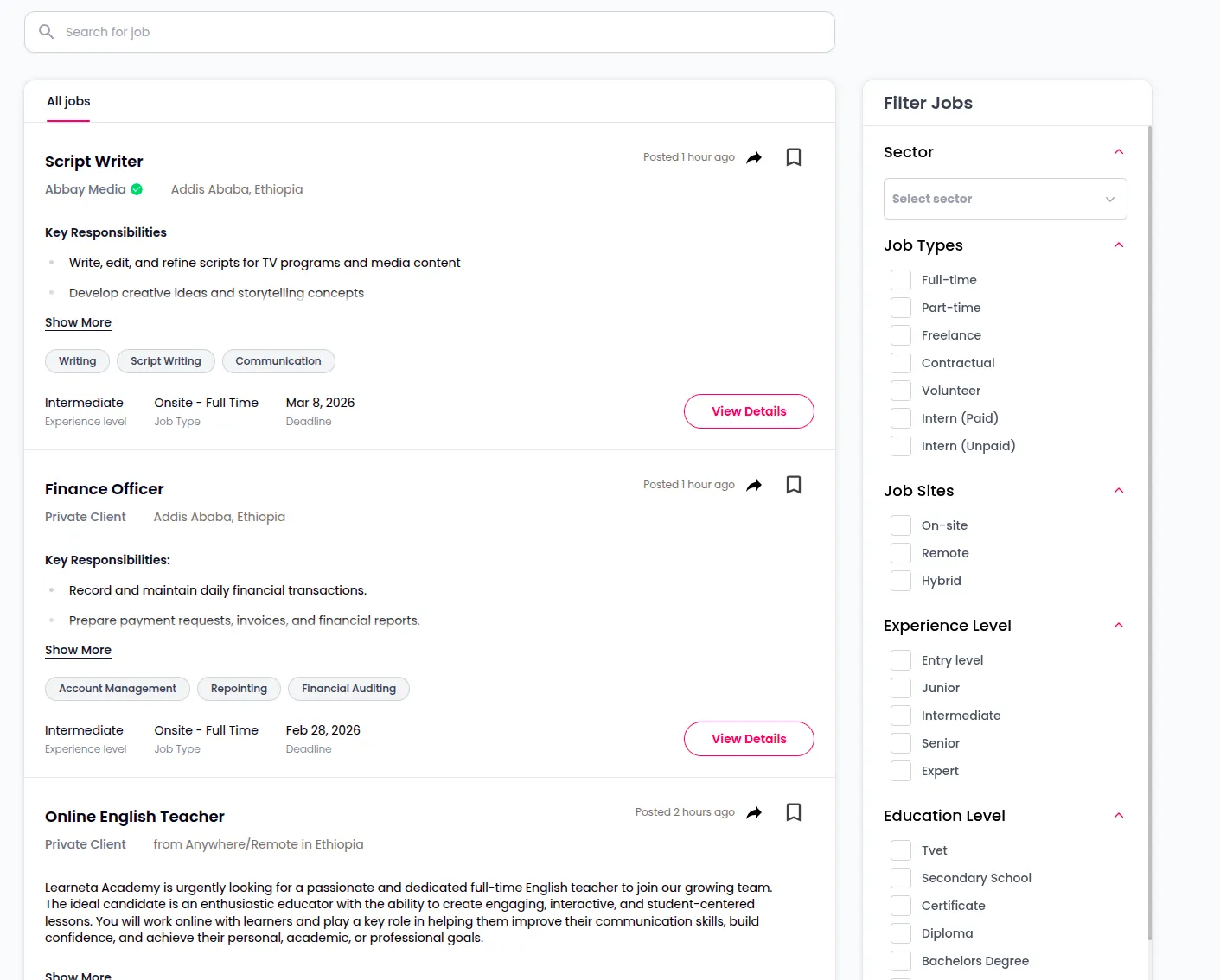Enable the Full-time job type filter
The image size is (1220, 980).
pyautogui.click(x=901, y=280)
